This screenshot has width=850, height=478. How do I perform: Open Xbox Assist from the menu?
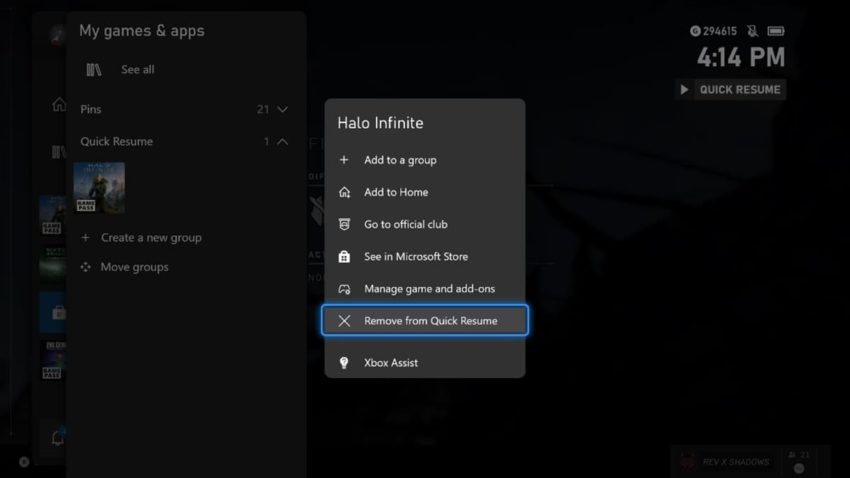391,363
